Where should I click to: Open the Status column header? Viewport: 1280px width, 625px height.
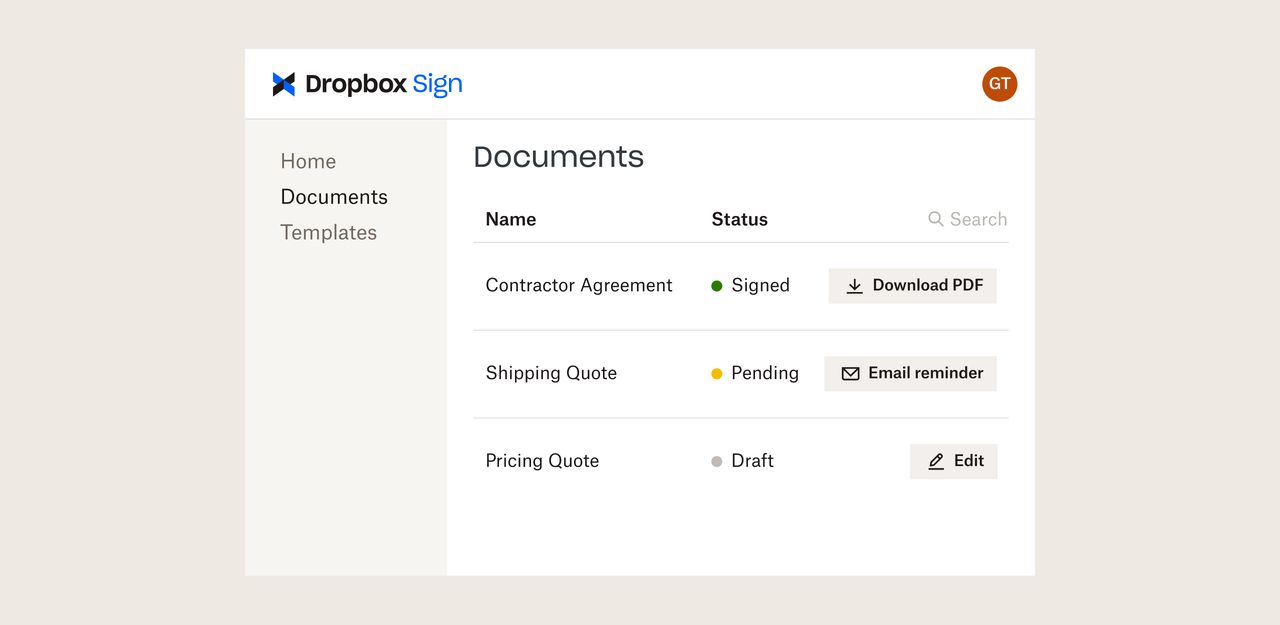click(739, 219)
